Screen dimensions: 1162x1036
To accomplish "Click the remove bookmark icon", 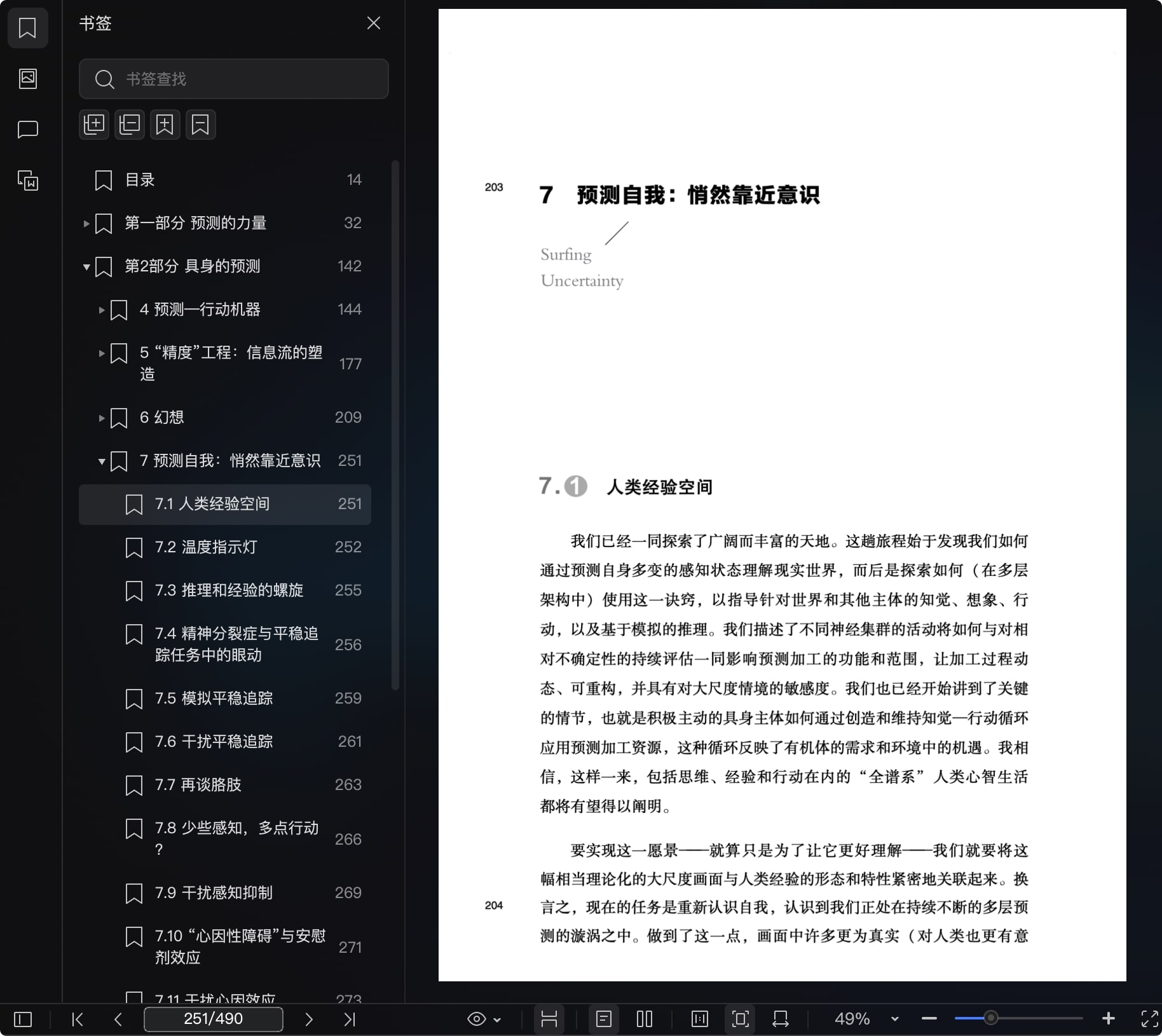I will (201, 124).
